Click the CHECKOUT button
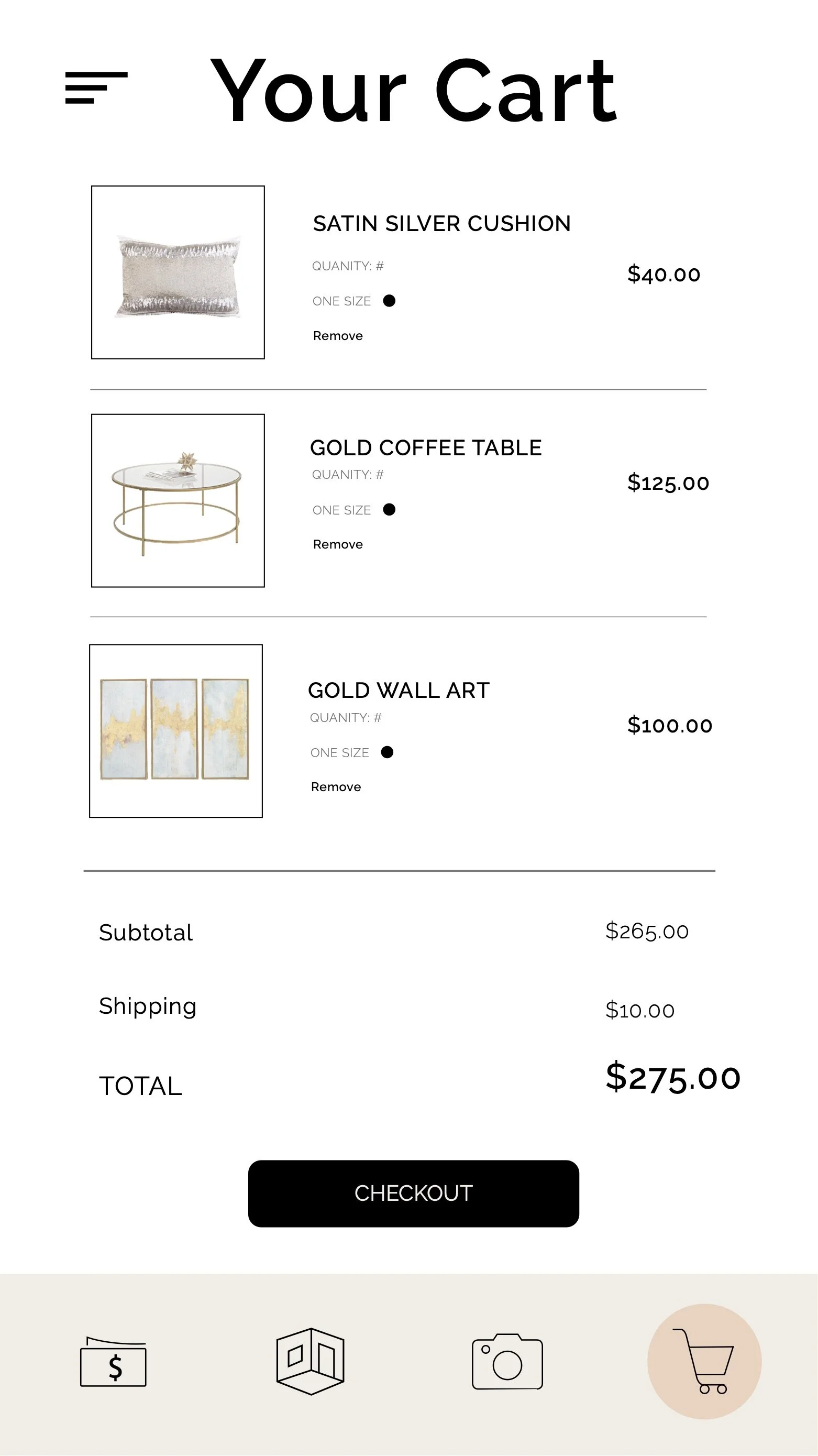818x1456 pixels. 414,1194
